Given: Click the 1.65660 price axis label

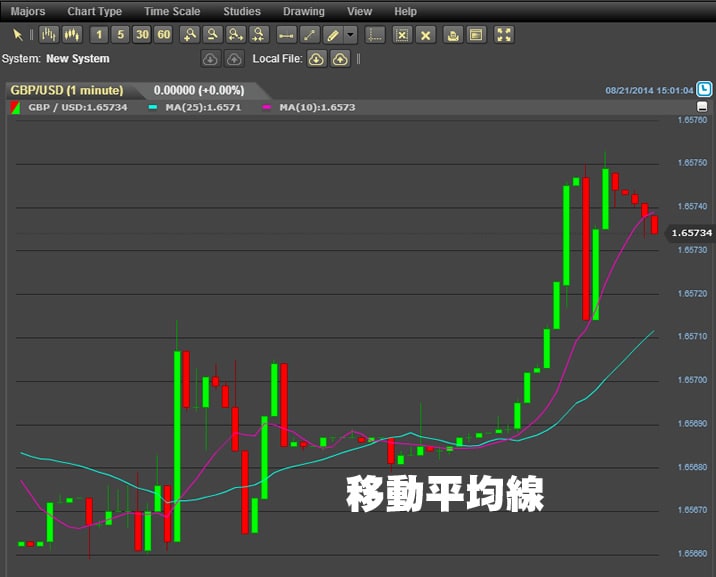Looking at the screenshot, I should pos(692,554).
